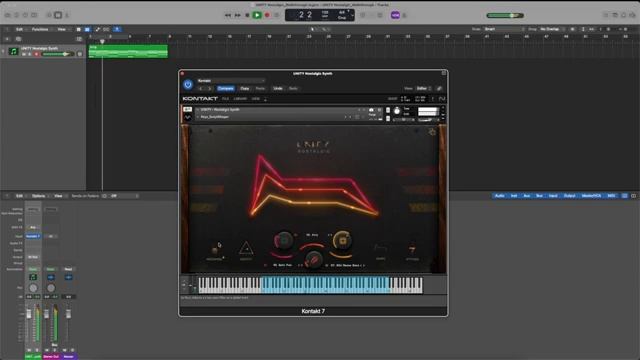The width and height of the screenshot is (640, 360).
Task: Toggle the Kontakt plugin power button
Action: [188, 84]
